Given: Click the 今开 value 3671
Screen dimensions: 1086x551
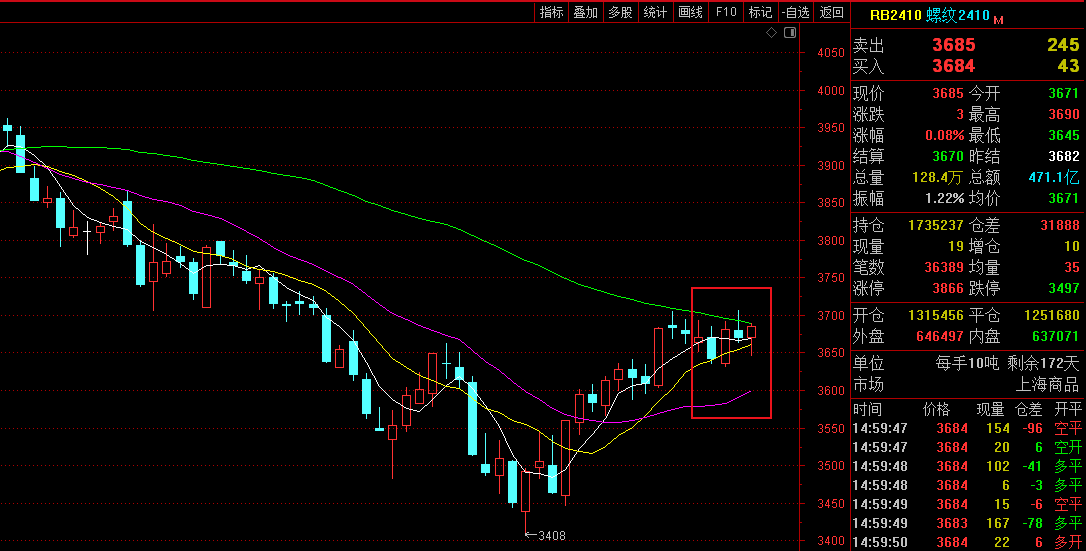Looking at the screenshot, I should (x=1064, y=93).
